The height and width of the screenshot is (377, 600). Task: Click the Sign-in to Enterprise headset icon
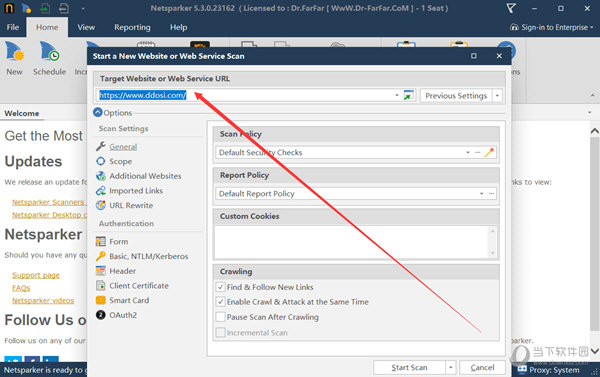(x=515, y=27)
